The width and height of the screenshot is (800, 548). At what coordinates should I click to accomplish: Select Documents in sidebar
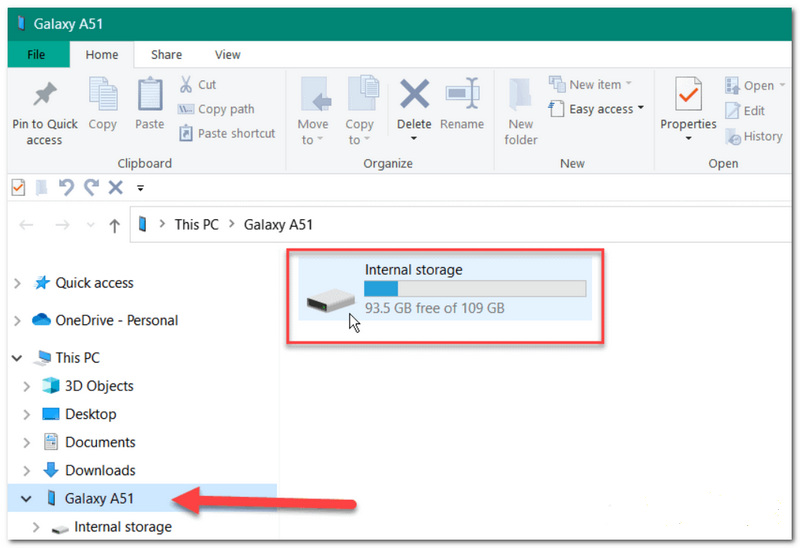pyautogui.click(x=100, y=442)
